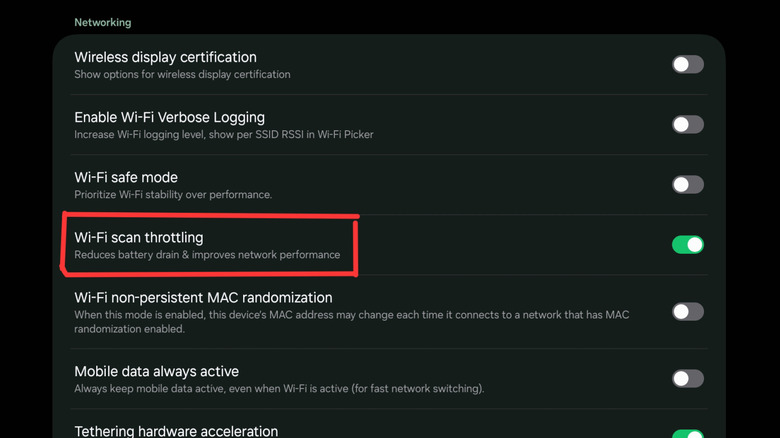Turn on Wi-Fi safe mode switch

(x=687, y=184)
